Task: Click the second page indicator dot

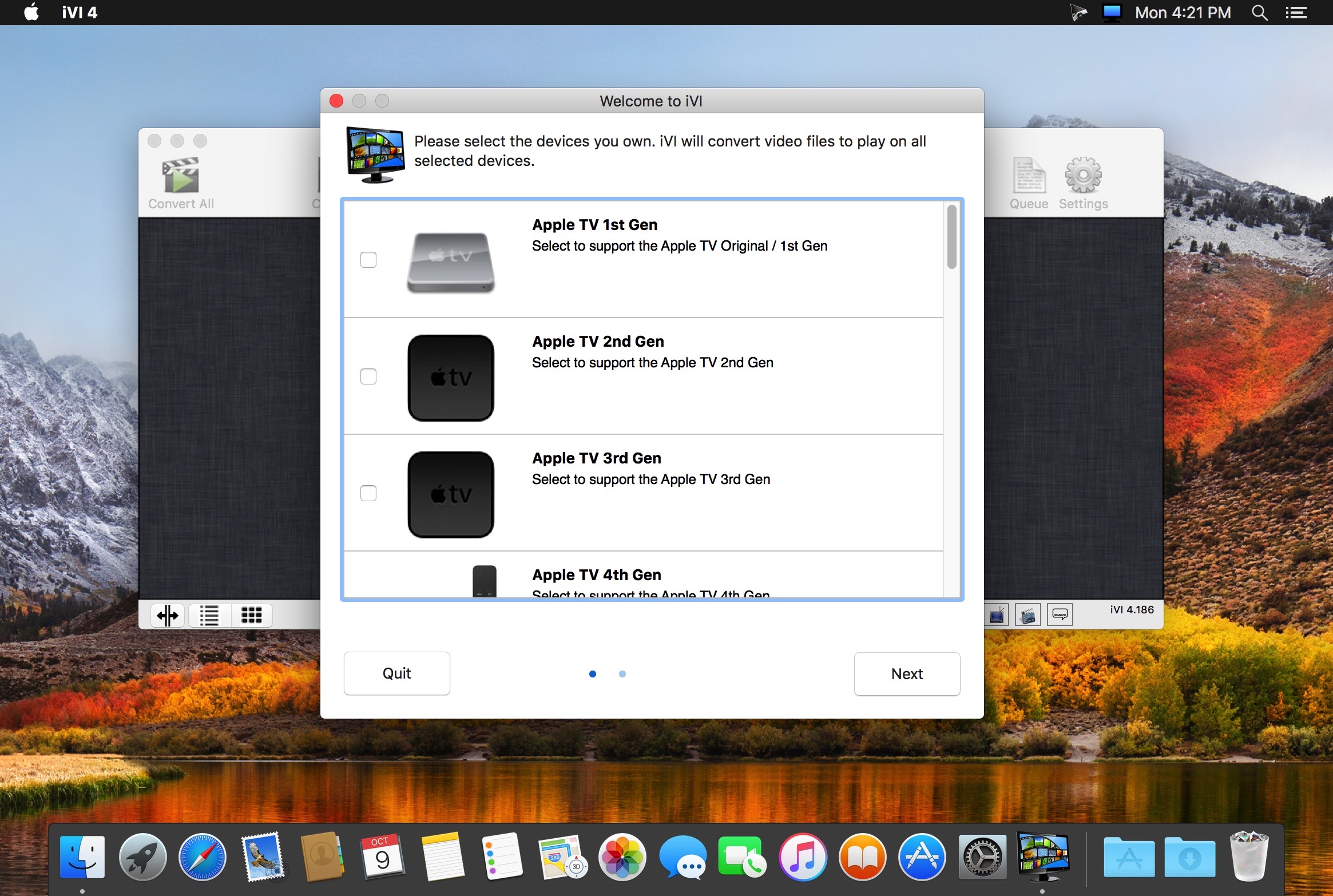Action: coord(622,674)
